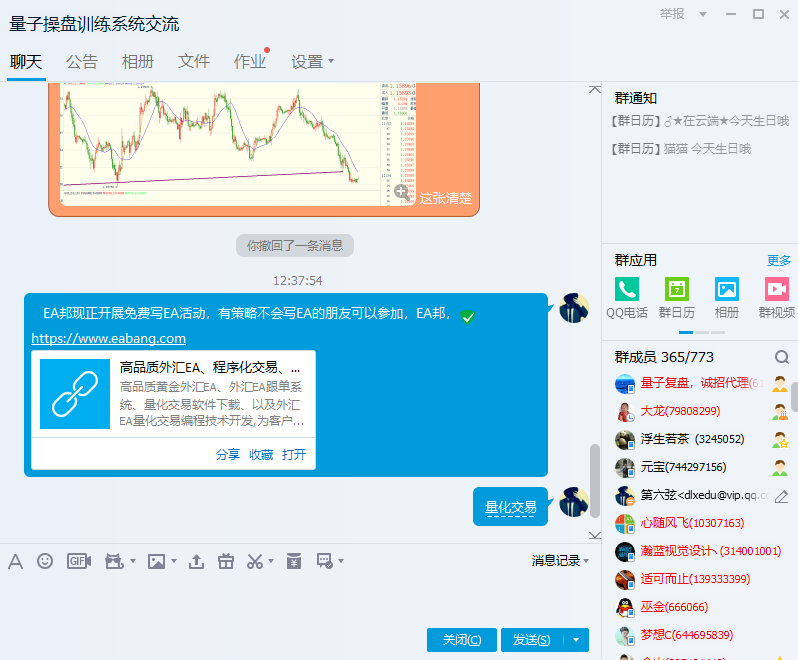Image resolution: width=798 pixels, height=660 pixels.
Task: Open the candlestick chart image
Action: pyautogui.click(x=238, y=144)
